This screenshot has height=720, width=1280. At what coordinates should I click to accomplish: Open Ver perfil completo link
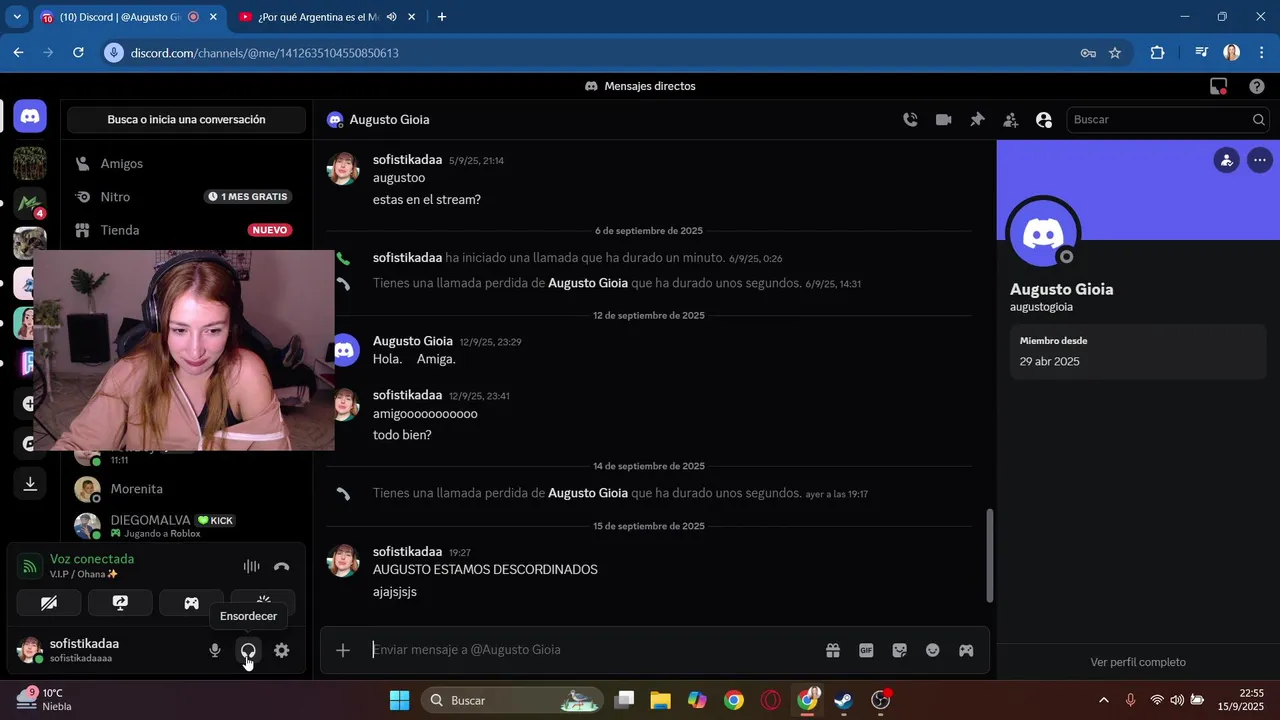[1138, 662]
